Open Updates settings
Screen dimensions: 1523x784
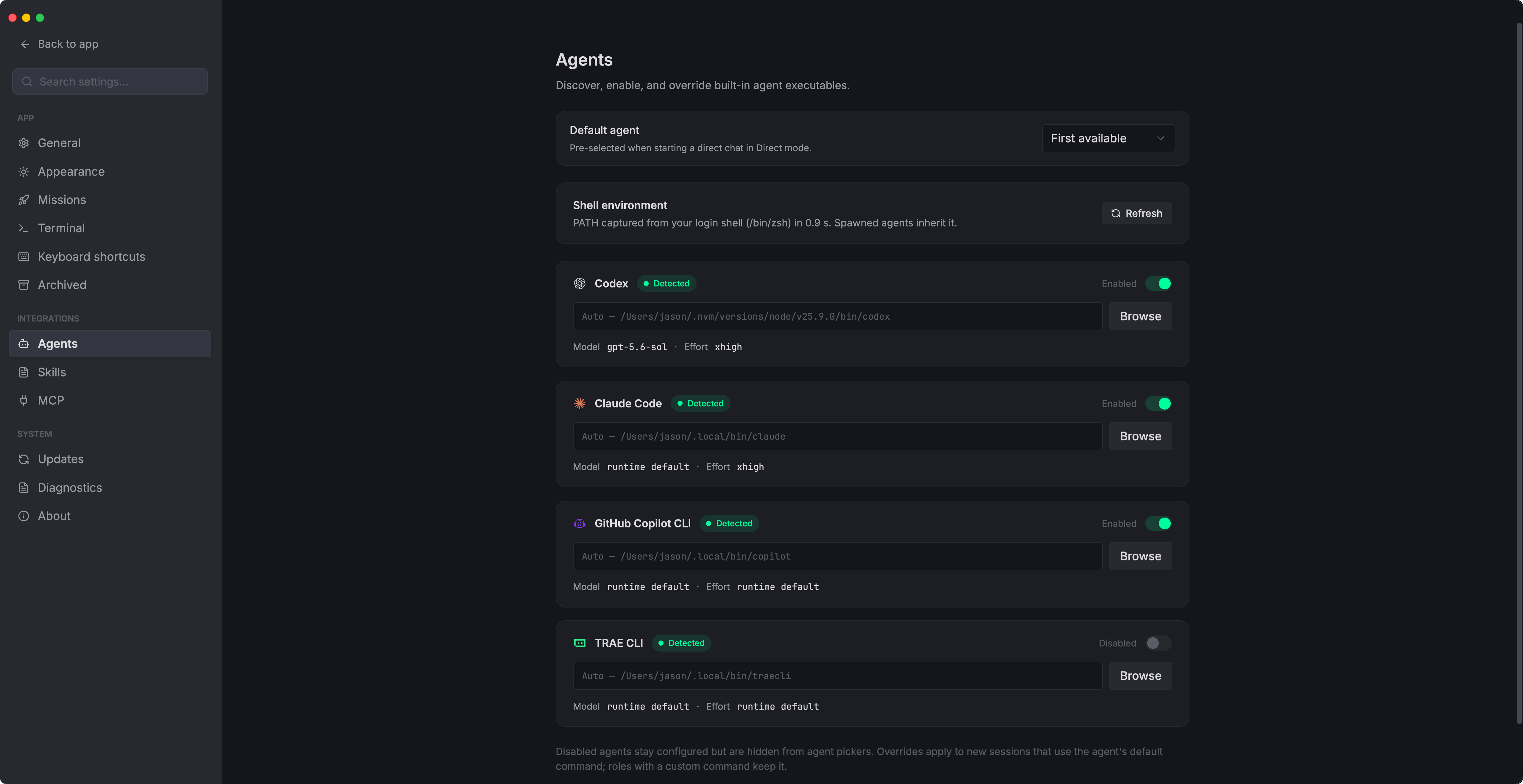110,459
